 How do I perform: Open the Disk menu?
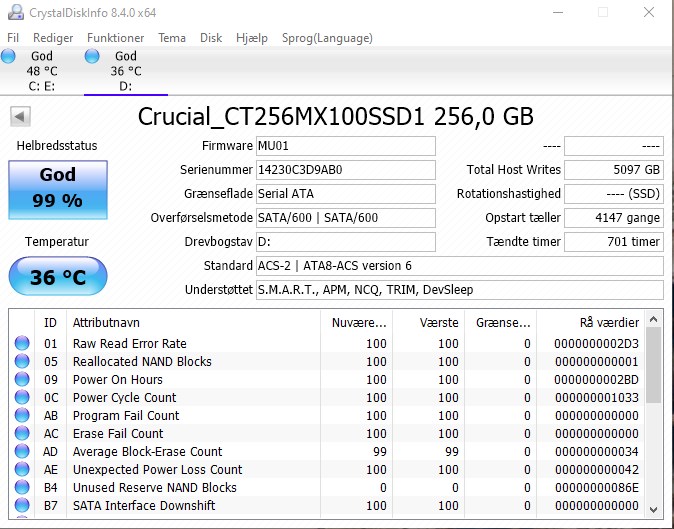coord(211,38)
